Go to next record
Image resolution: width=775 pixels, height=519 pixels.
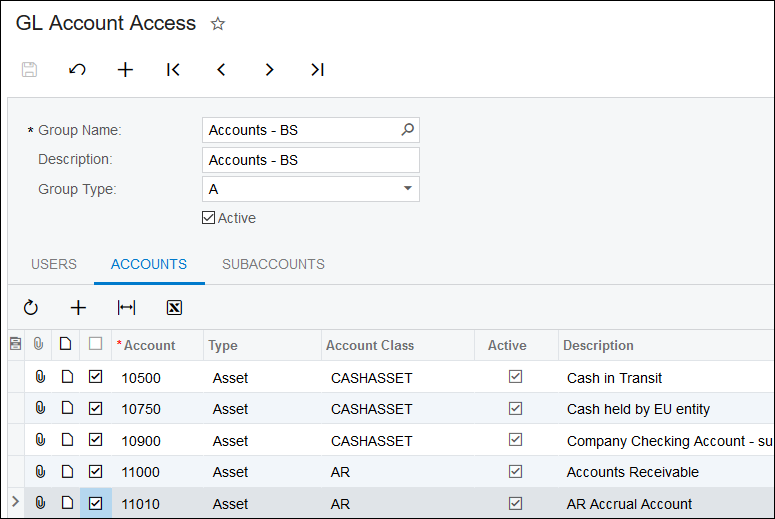(269, 70)
